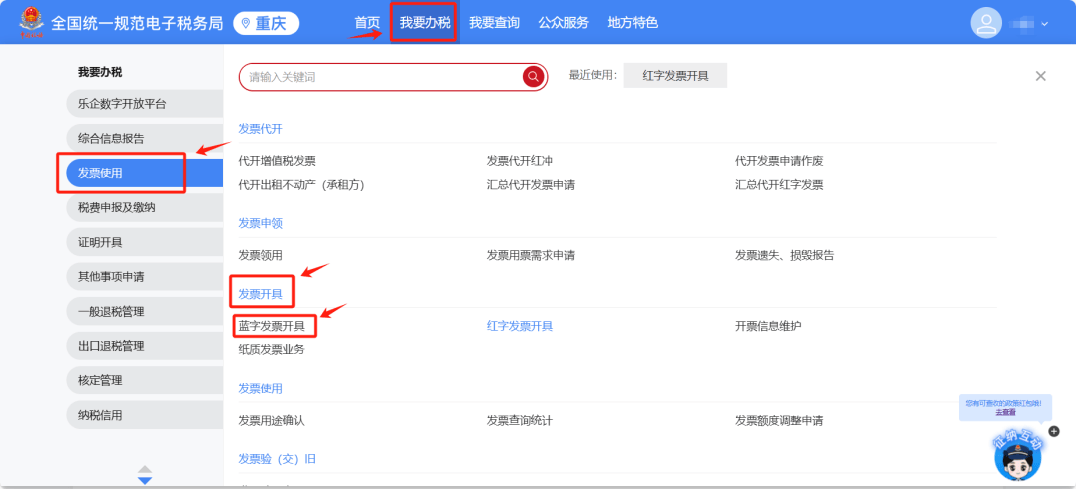The width and height of the screenshot is (1076, 489).
Task: Click the red search magnifier icon
Action: [x=534, y=77]
